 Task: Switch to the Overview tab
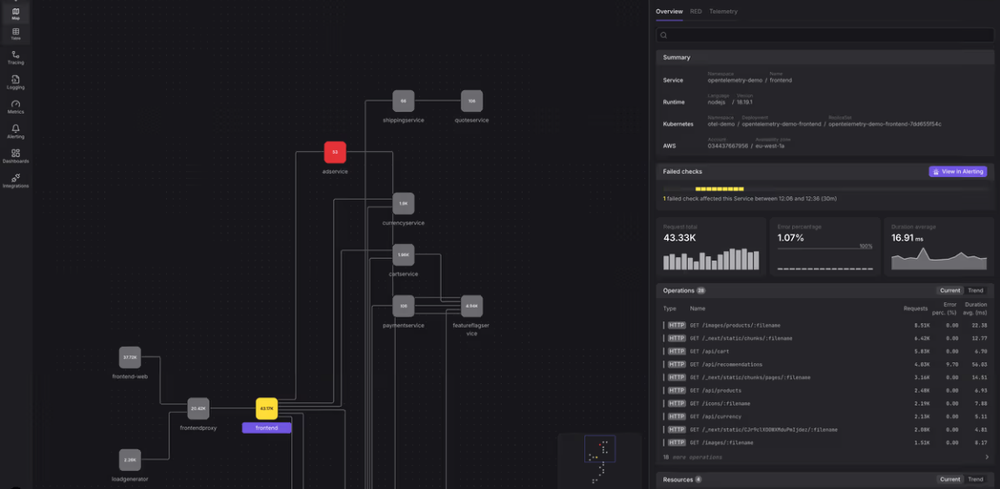tap(669, 11)
